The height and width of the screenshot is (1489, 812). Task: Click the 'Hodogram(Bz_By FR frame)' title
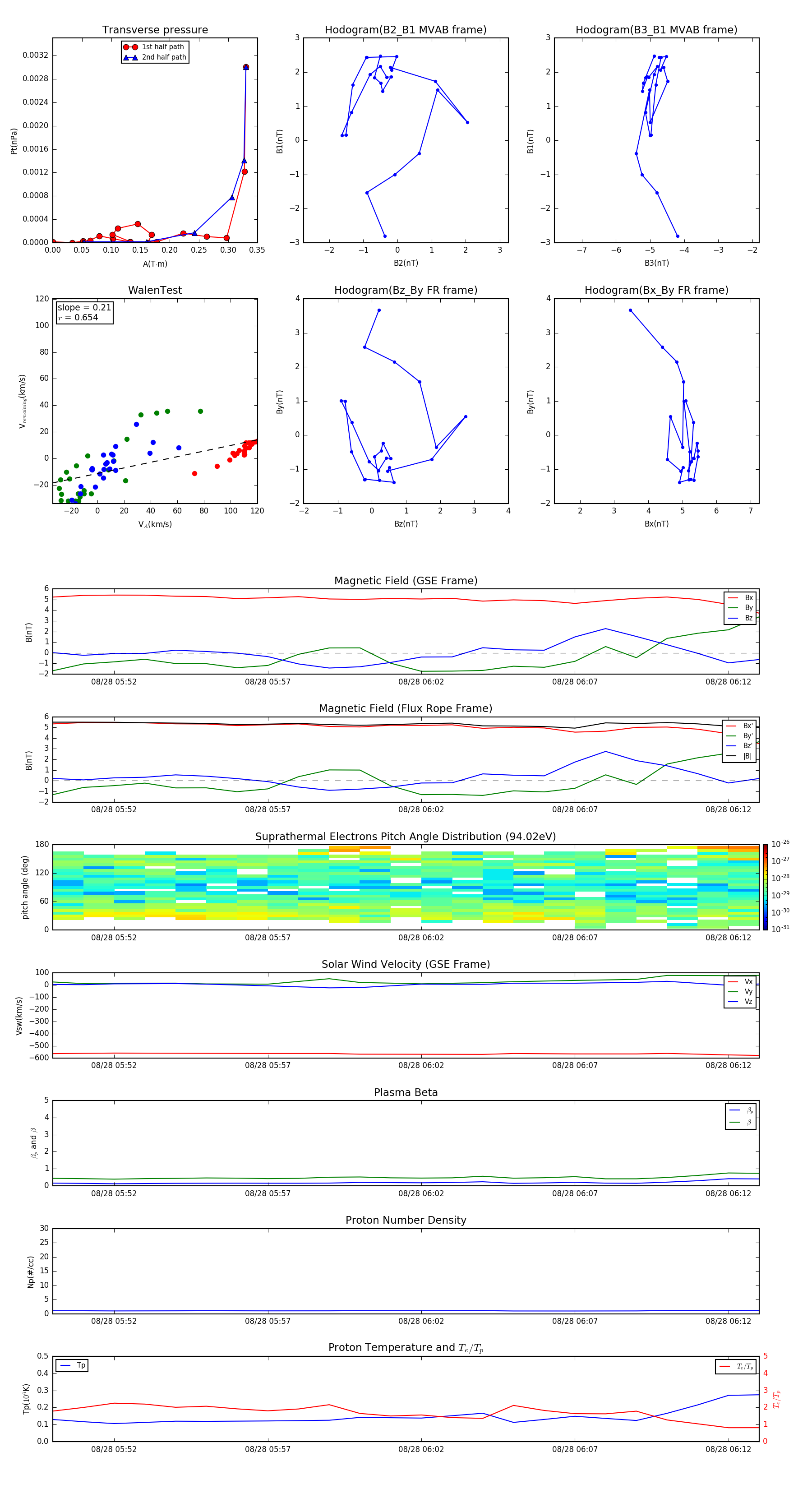tap(406, 290)
